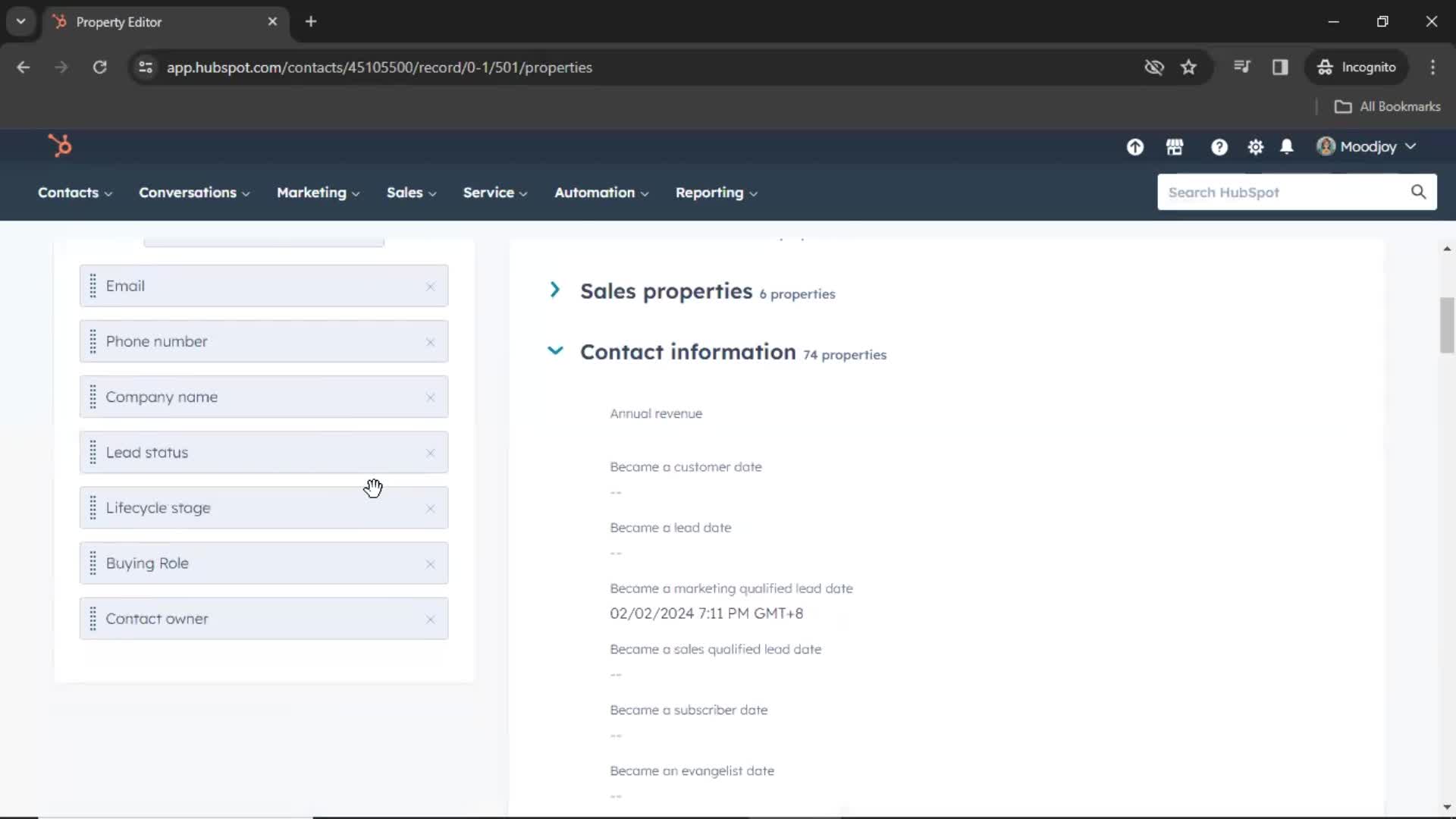
Task: Click Became a sales qualified lead date
Action: (x=715, y=648)
